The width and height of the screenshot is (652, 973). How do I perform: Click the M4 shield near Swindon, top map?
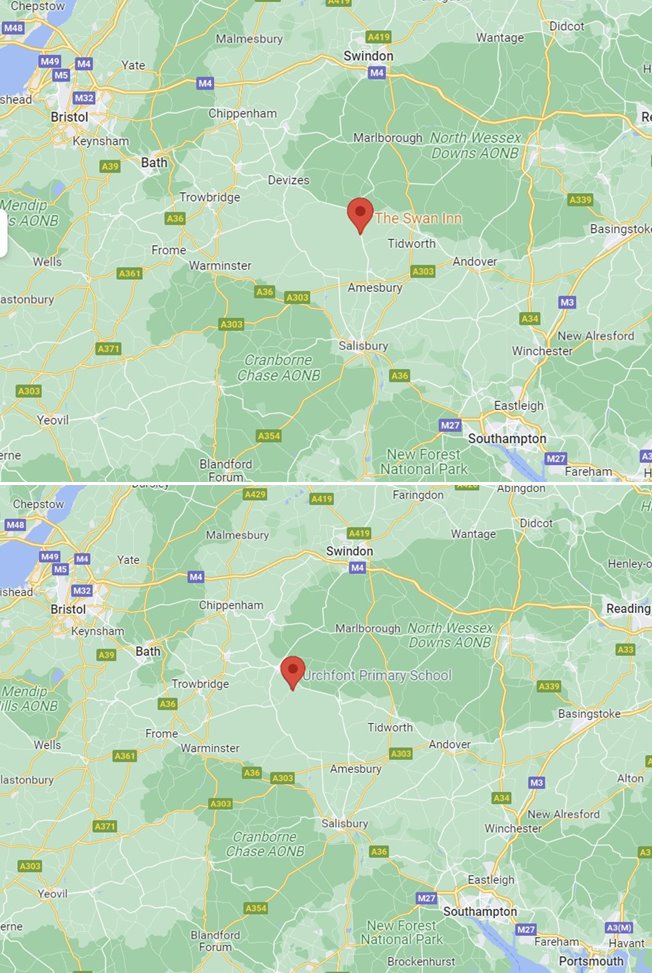(x=377, y=73)
